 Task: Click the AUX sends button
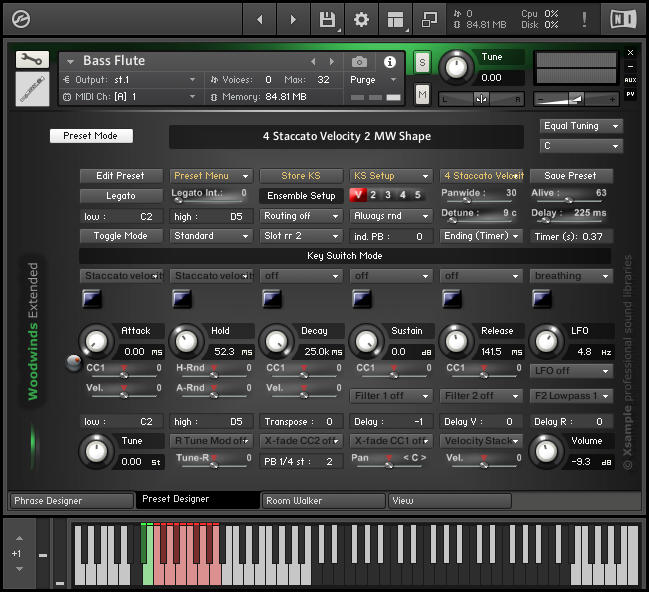pyautogui.click(x=630, y=80)
